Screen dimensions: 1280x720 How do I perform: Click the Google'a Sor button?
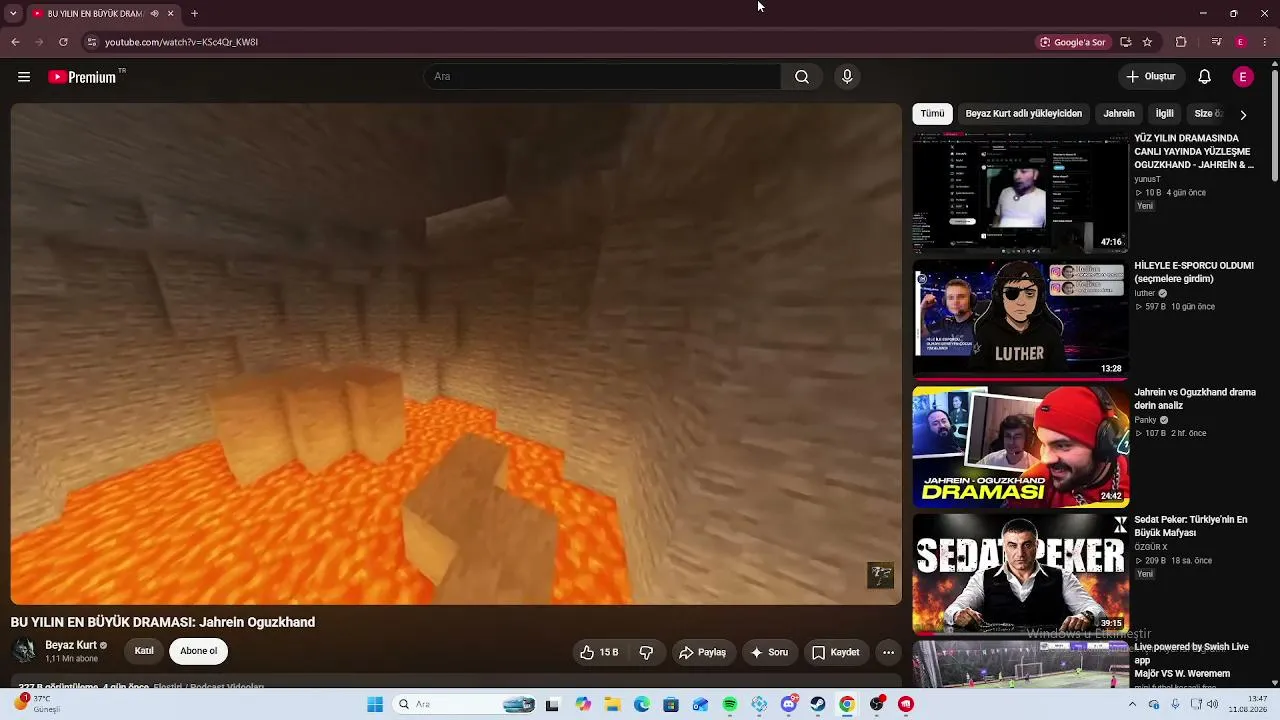pos(1072,42)
